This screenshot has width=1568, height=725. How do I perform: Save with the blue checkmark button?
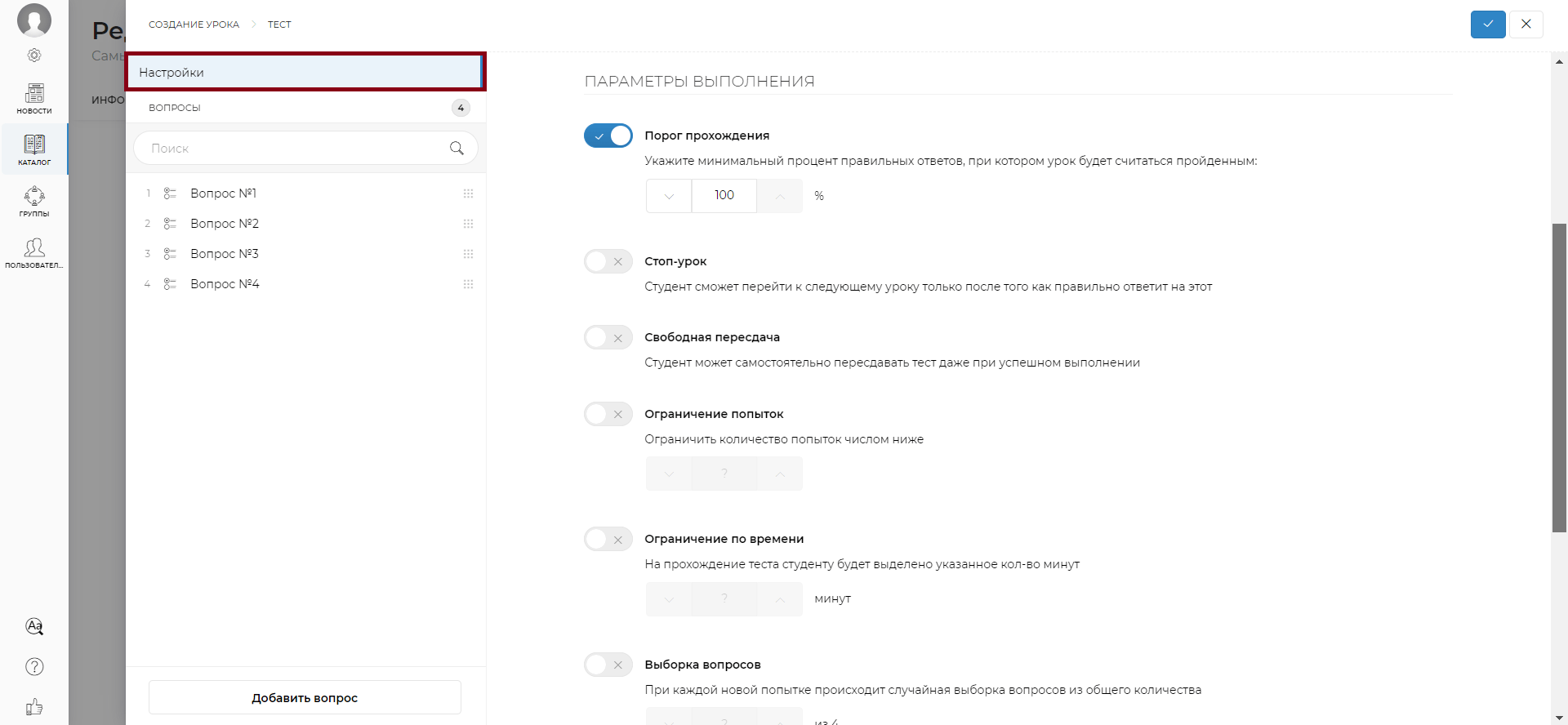click(1488, 24)
